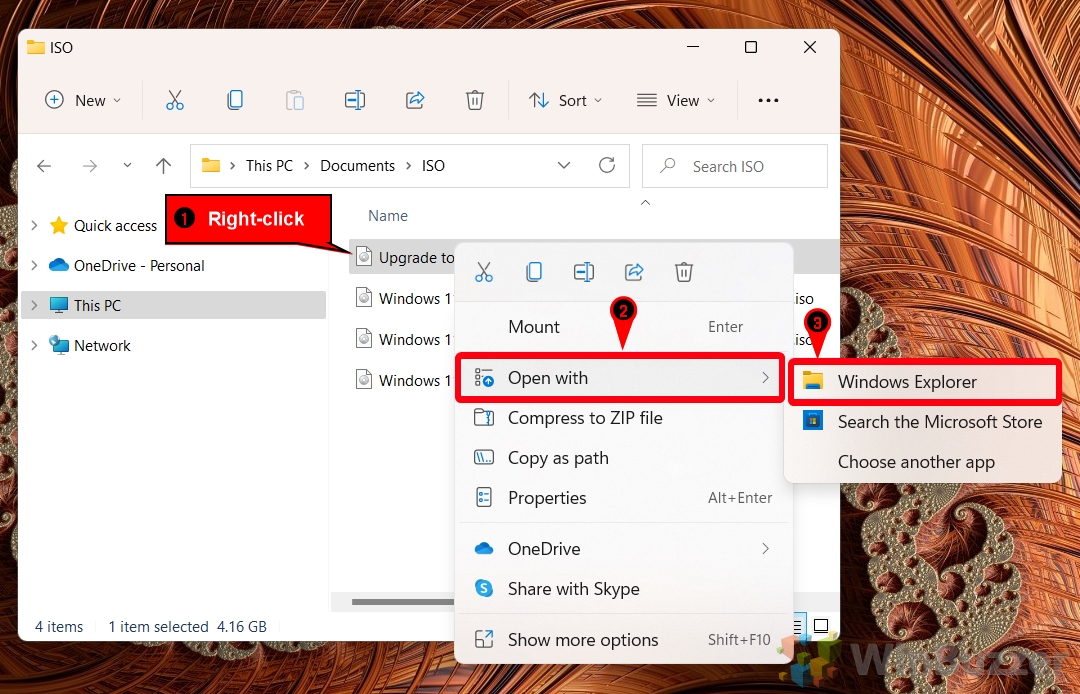This screenshot has width=1080, height=694.
Task: Minimize the ISO Explorer window
Action: (693, 47)
